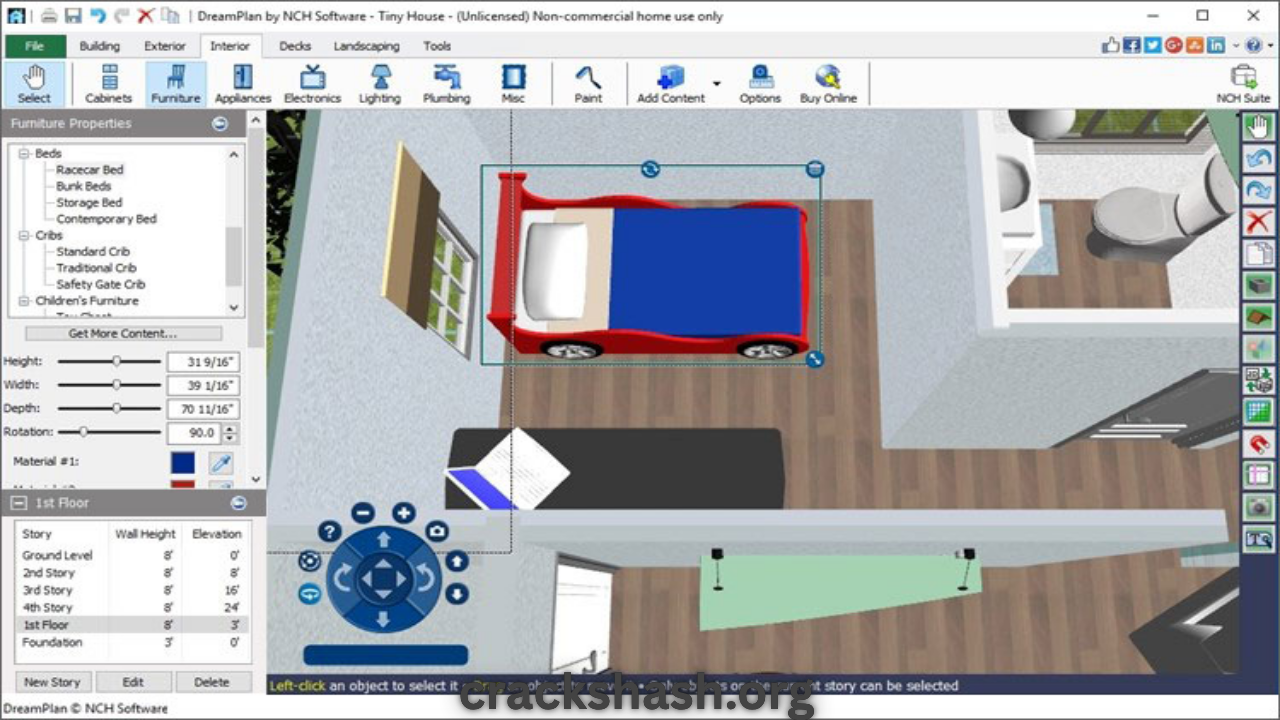Screen dimensions: 1280x720
Task: Select the Contemporary Bed item
Action: (106, 219)
